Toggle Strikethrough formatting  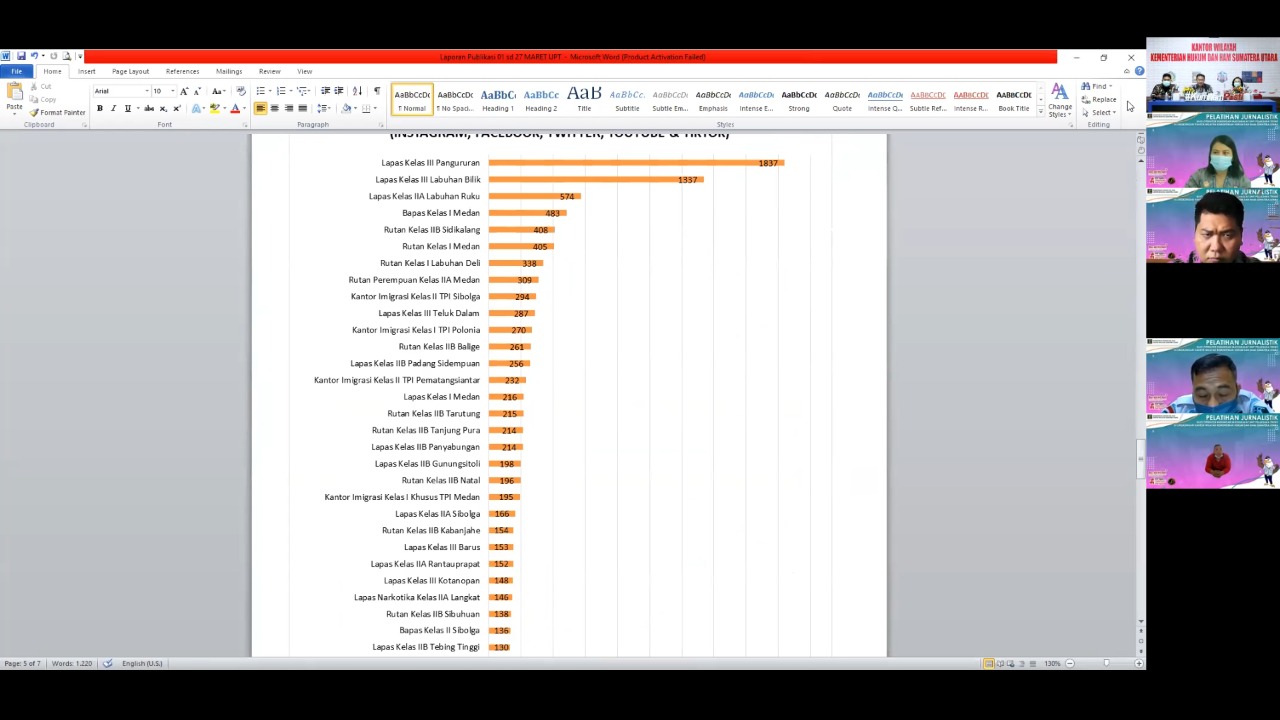coord(149,108)
